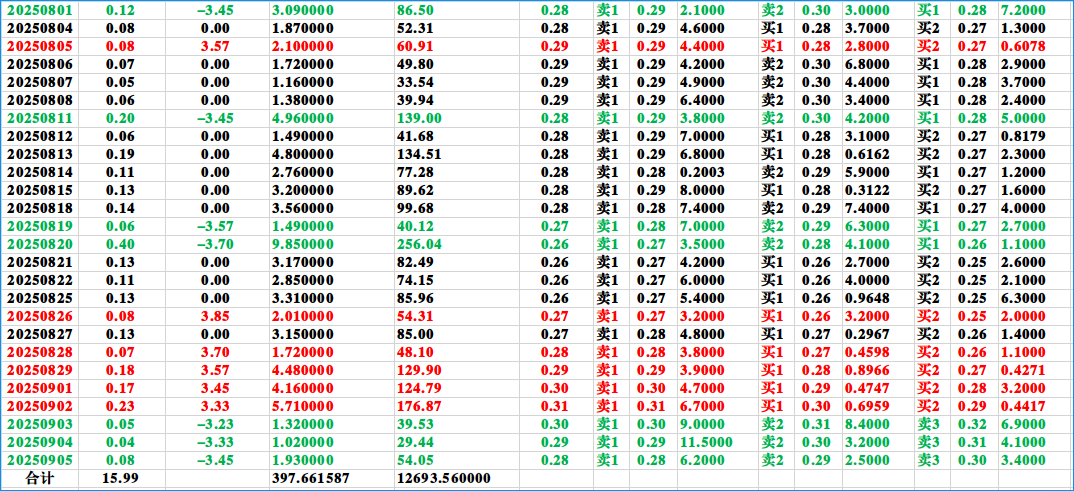Click quantity cell 0.4271
Image resolution: width=1074 pixels, height=491 pixels.
1023,370
